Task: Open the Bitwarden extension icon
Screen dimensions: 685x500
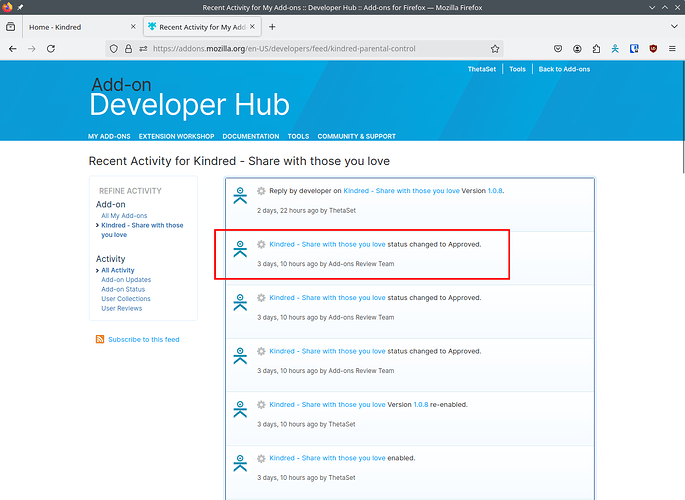Action: (x=634, y=49)
